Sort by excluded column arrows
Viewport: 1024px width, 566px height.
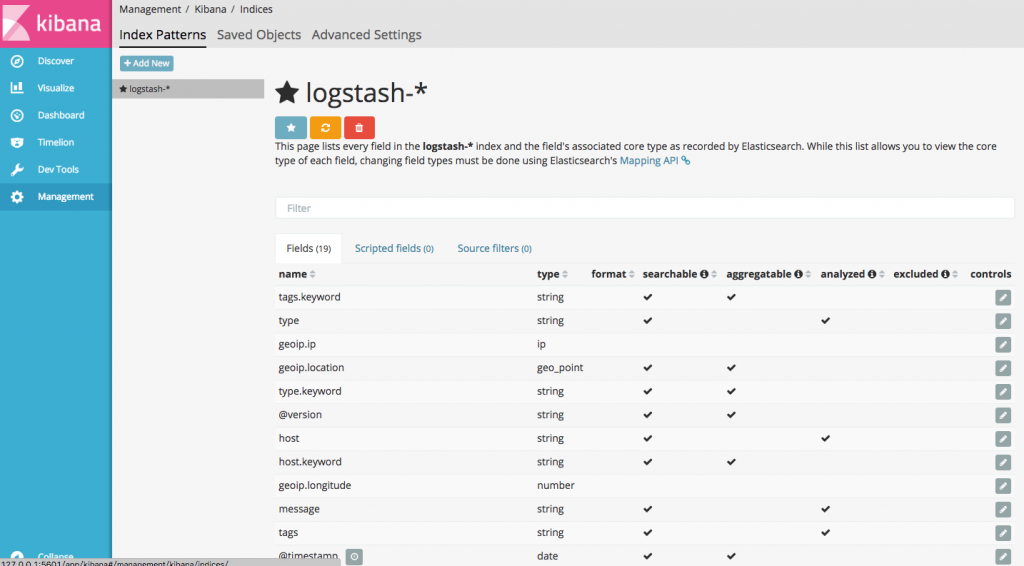pos(955,274)
